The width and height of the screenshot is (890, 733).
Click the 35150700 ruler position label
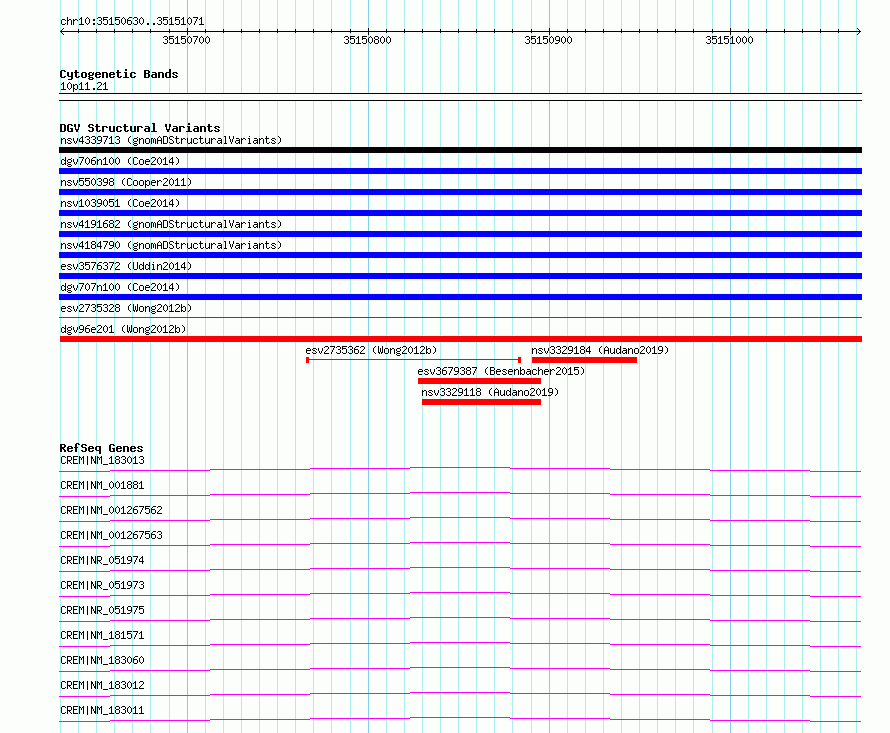coord(186,40)
